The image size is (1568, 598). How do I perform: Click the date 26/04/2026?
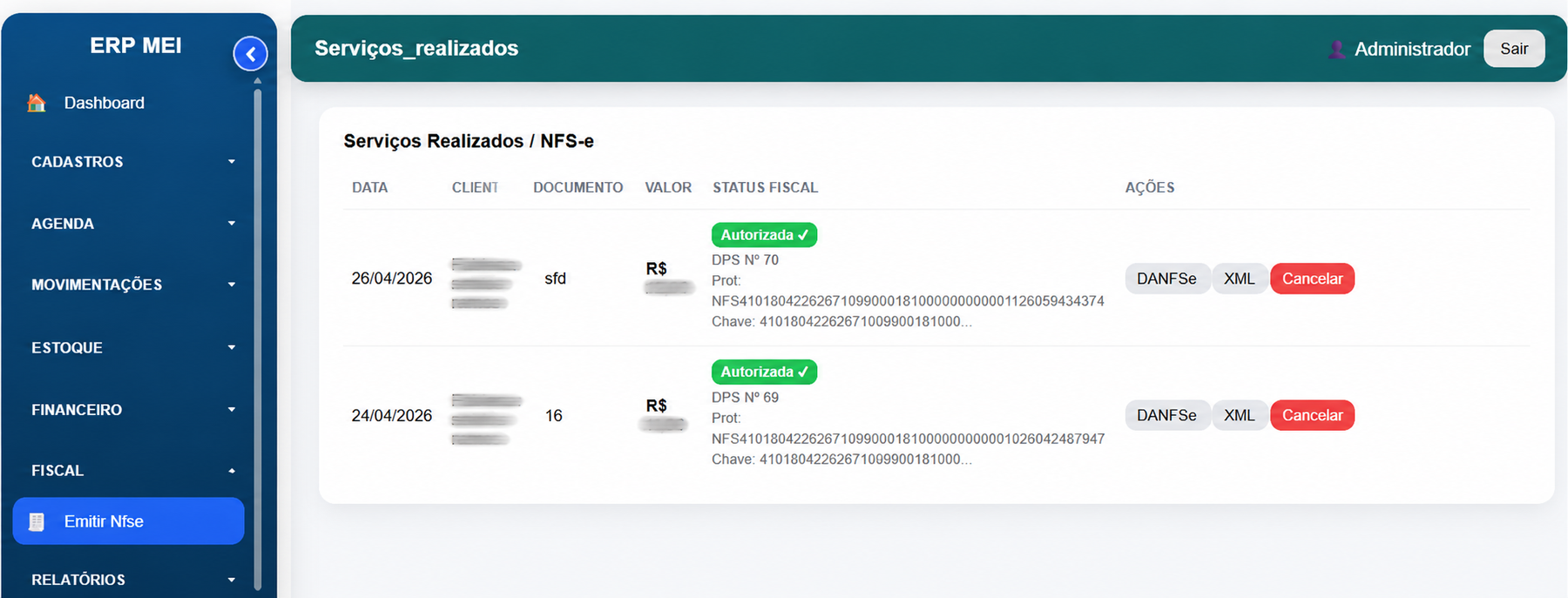pos(392,279)
